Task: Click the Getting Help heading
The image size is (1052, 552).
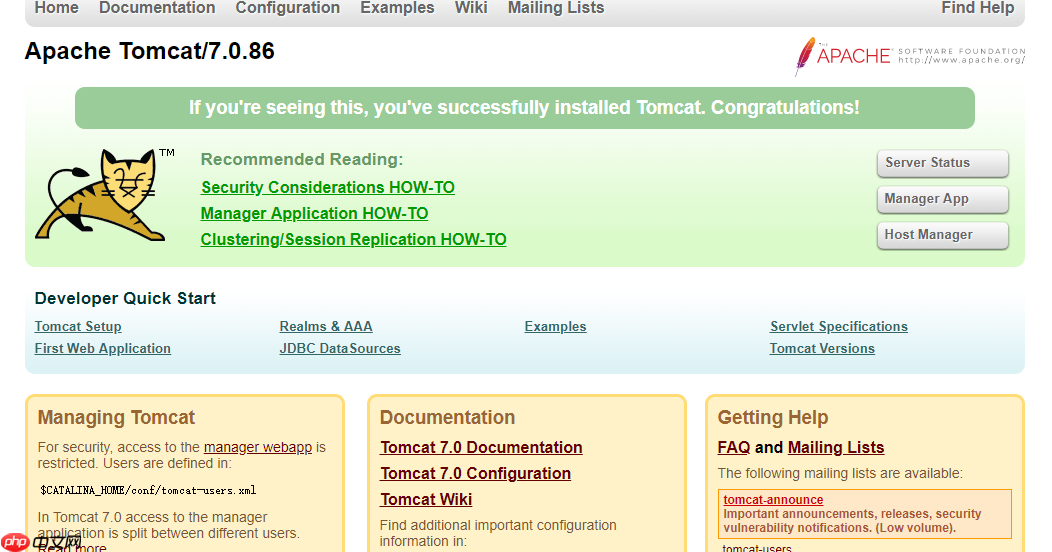Action: click(773, 417)
